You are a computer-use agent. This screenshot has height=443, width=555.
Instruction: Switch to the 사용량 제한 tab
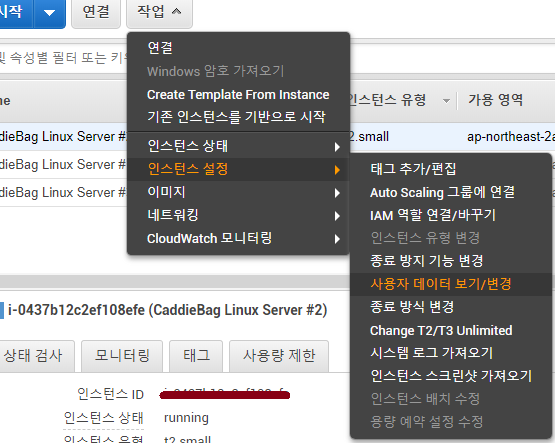(279, 356)
